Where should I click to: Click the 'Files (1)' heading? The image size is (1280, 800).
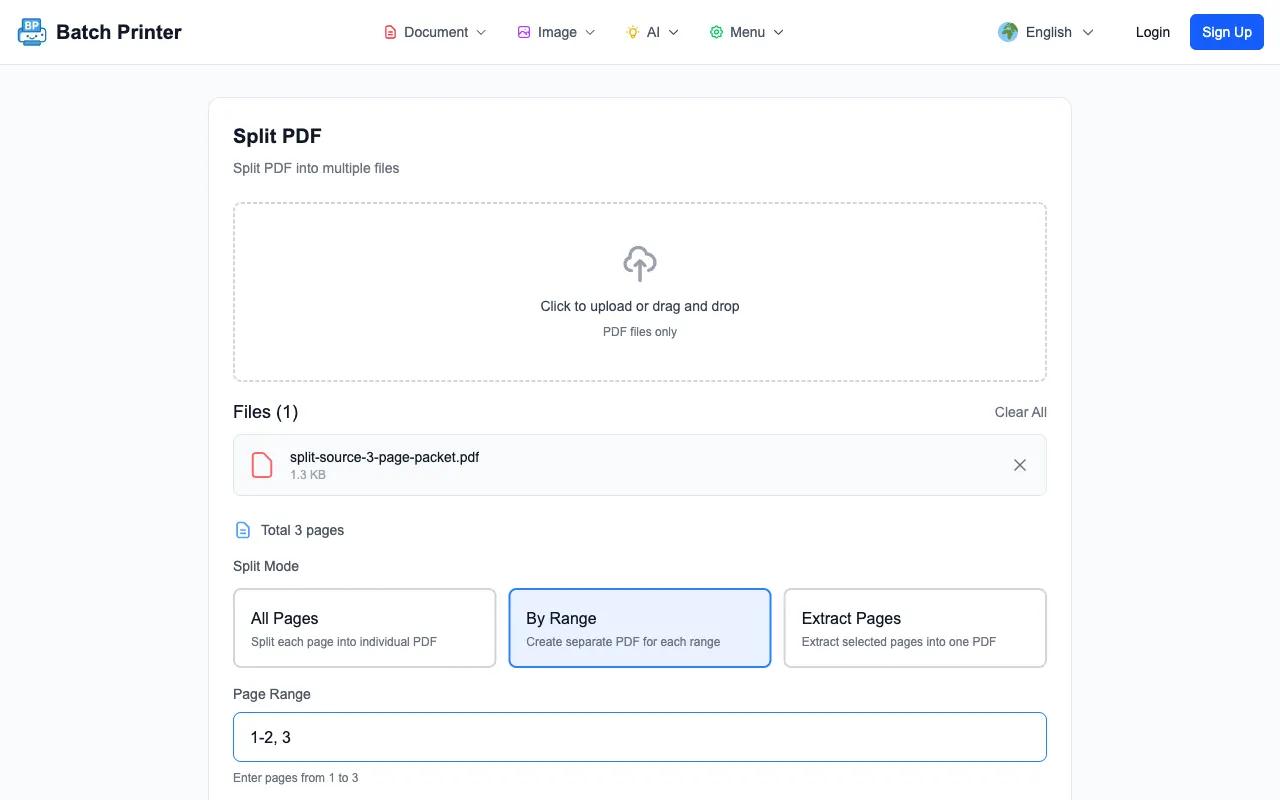265,412
